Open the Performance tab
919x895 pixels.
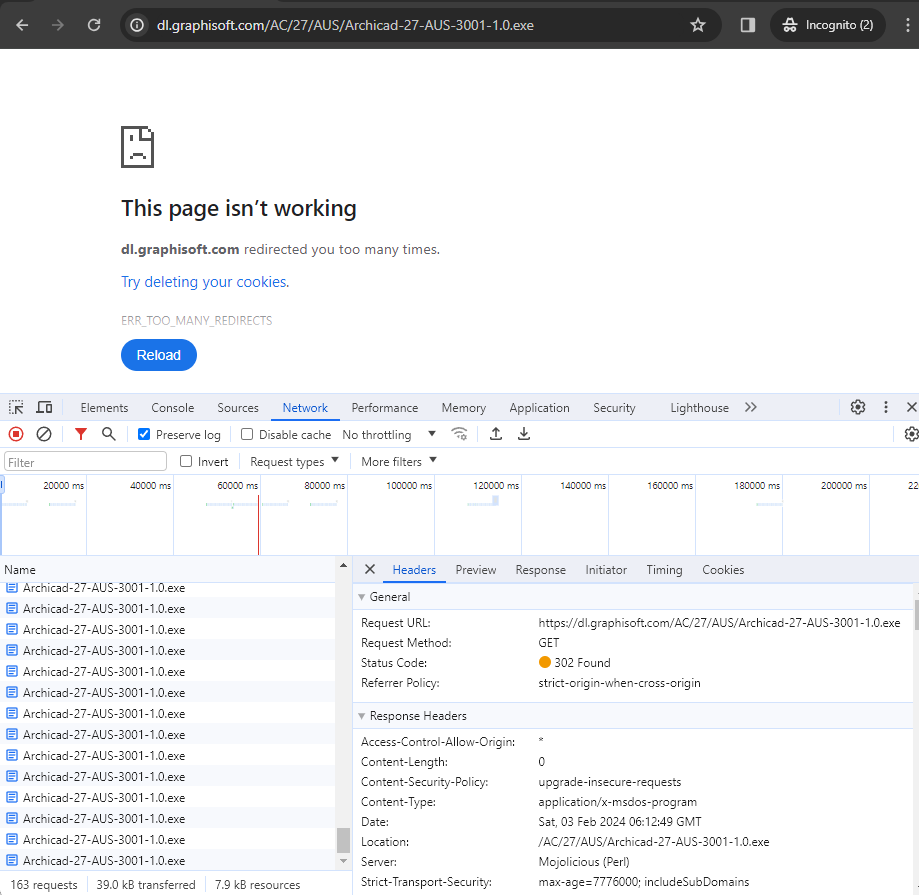coord(384,408)
